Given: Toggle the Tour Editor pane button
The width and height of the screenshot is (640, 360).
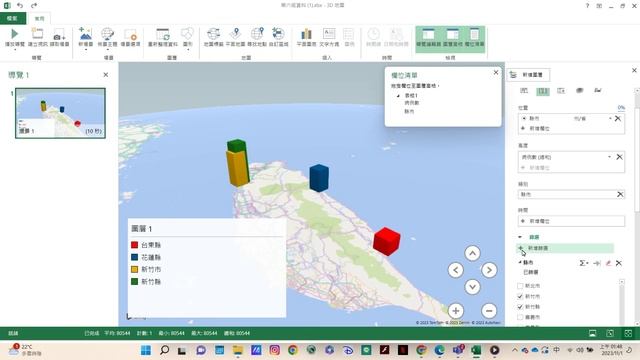Looking at the screenshot, I should coord(428,38).
